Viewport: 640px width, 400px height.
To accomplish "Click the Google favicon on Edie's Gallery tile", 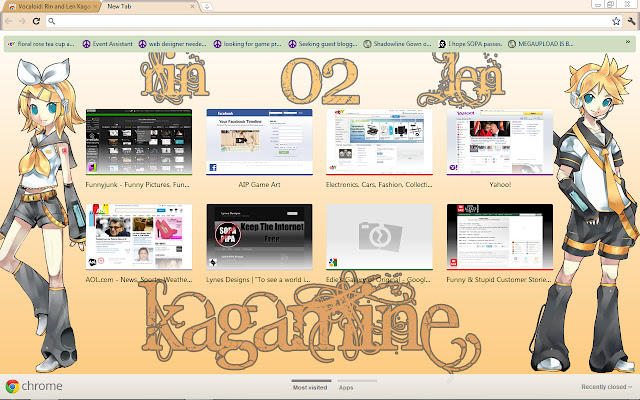I will (x=333, y=262).
